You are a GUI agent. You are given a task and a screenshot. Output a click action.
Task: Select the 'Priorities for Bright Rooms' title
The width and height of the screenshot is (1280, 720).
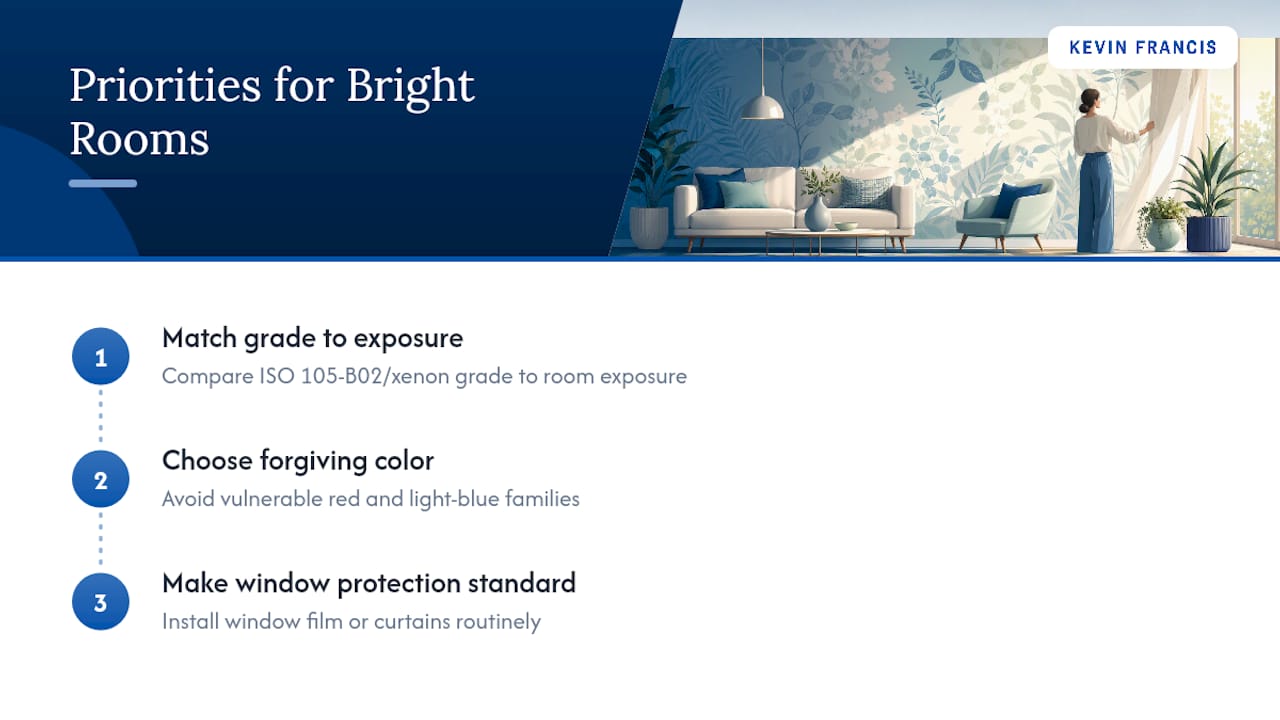point(272,112)
